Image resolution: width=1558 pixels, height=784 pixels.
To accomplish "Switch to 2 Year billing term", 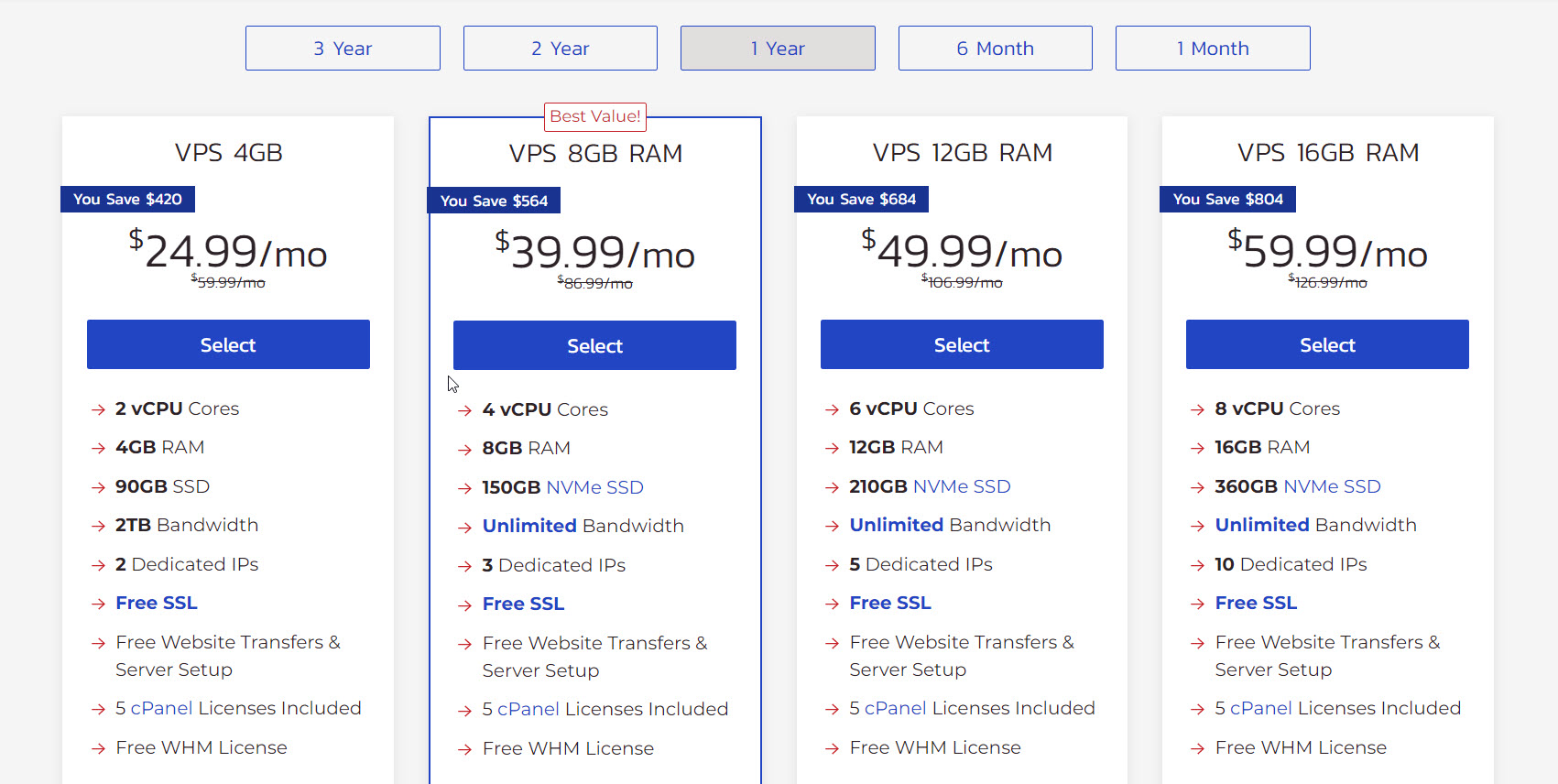I will [560, 49].
